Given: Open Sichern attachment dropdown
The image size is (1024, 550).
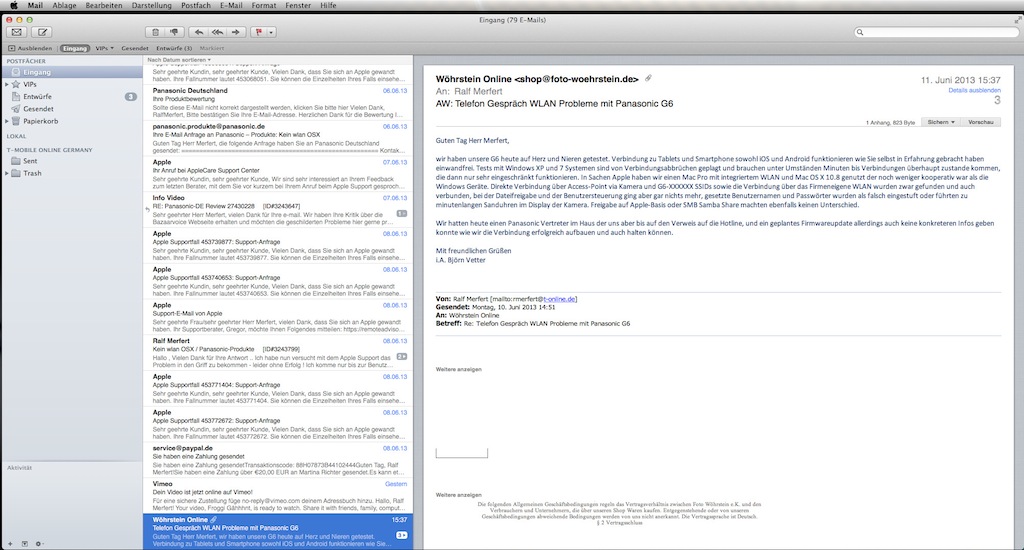Looking at the screenshot, I should pos(940,122).
